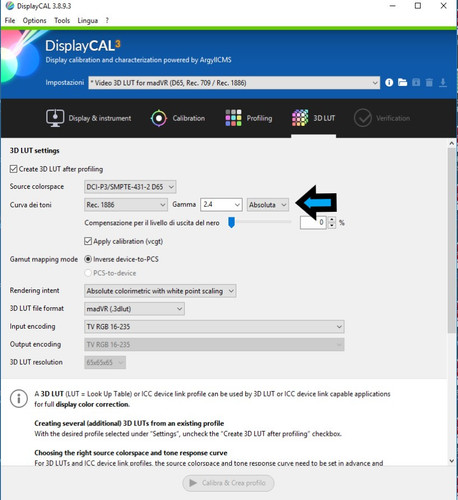Click the DisplayCAL logo text in banner
This screenshot has height=500, width=458.
[x=83, y=46]
